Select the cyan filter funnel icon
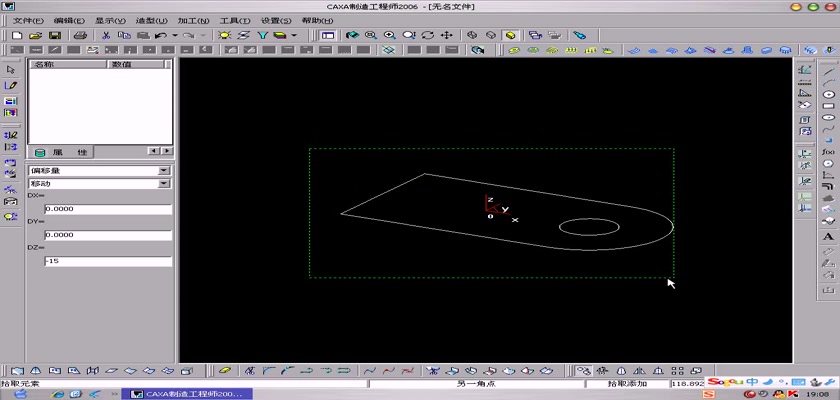This screenshot has height=400, width=840. point(262,35)
